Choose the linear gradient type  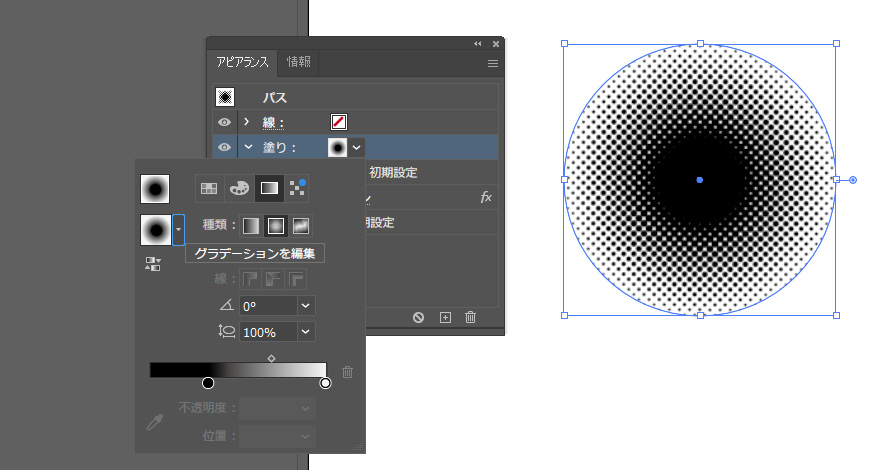point(251,225)
